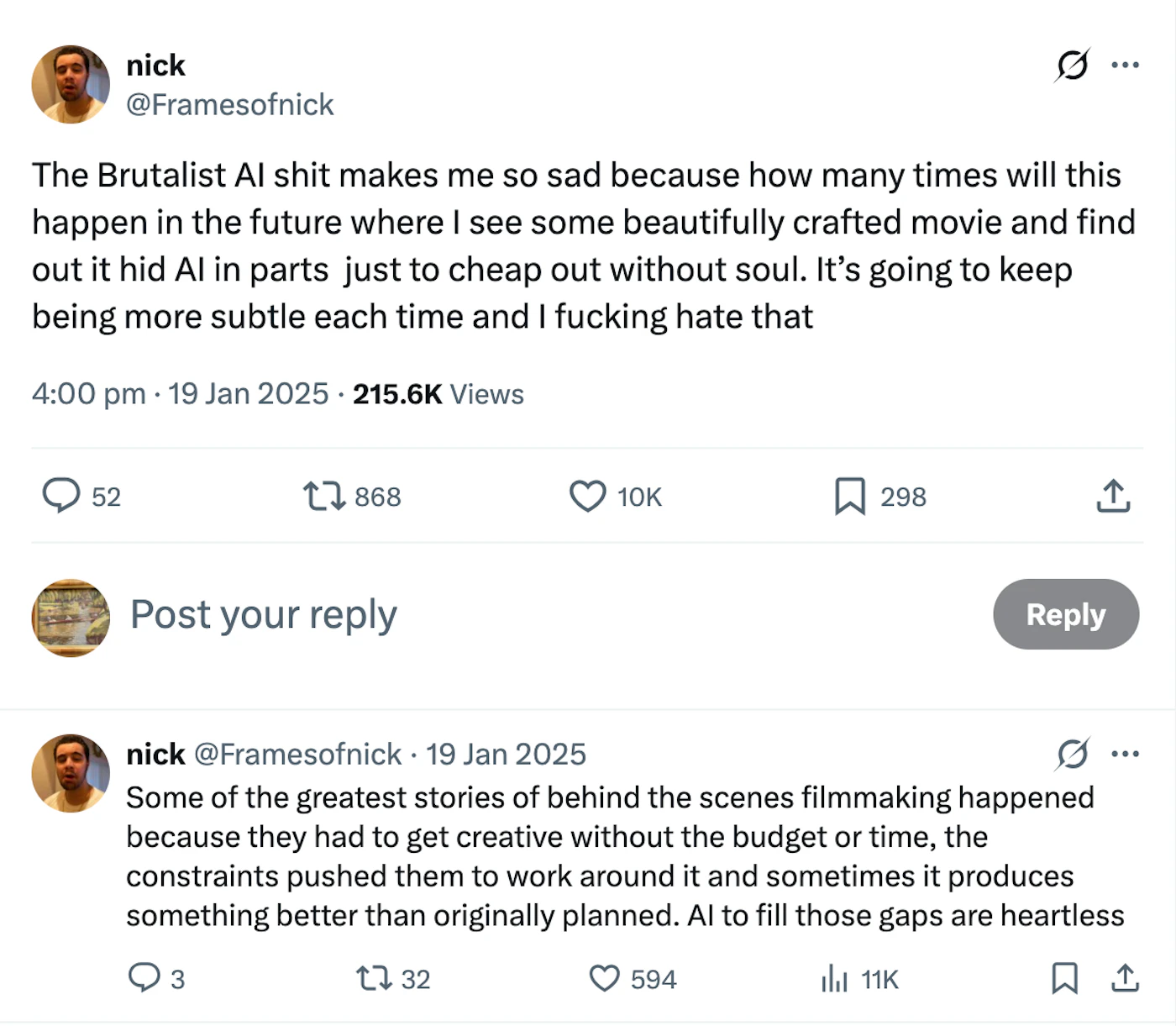Repost the main tweet with 868 reposts

click(x=324, y=497)
